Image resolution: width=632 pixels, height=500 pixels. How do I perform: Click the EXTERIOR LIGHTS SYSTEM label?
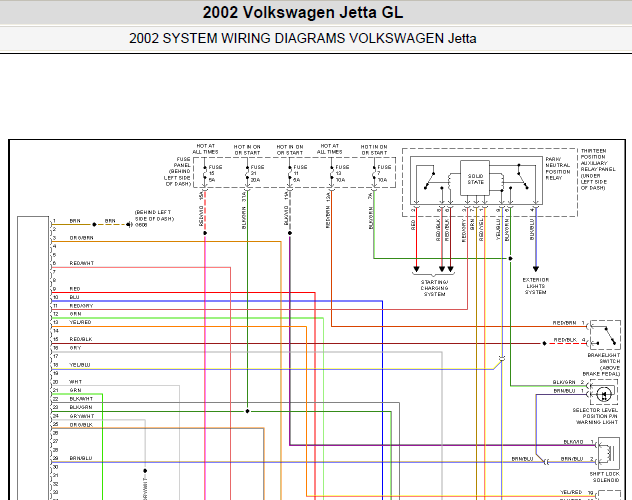pos(536,286)
